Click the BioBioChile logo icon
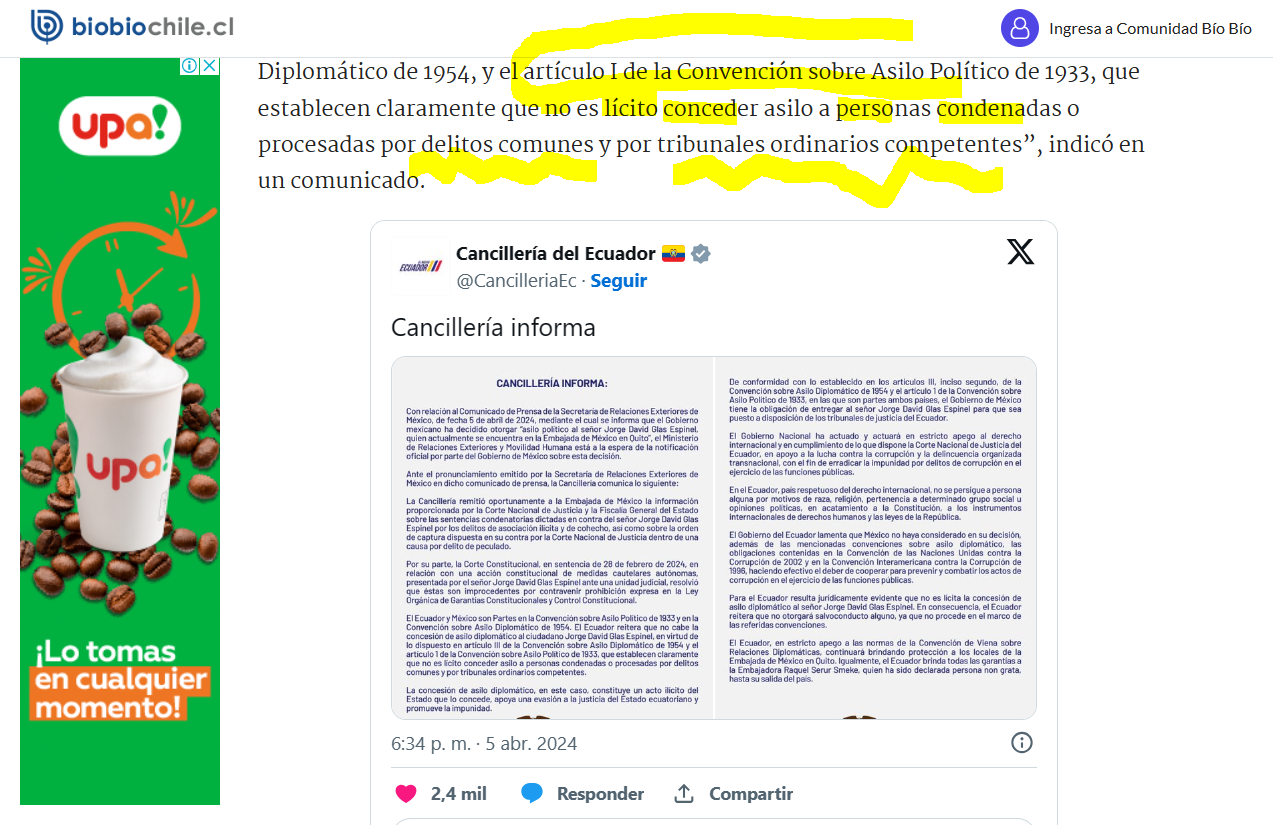1273x825 pixels. (46, 27)
